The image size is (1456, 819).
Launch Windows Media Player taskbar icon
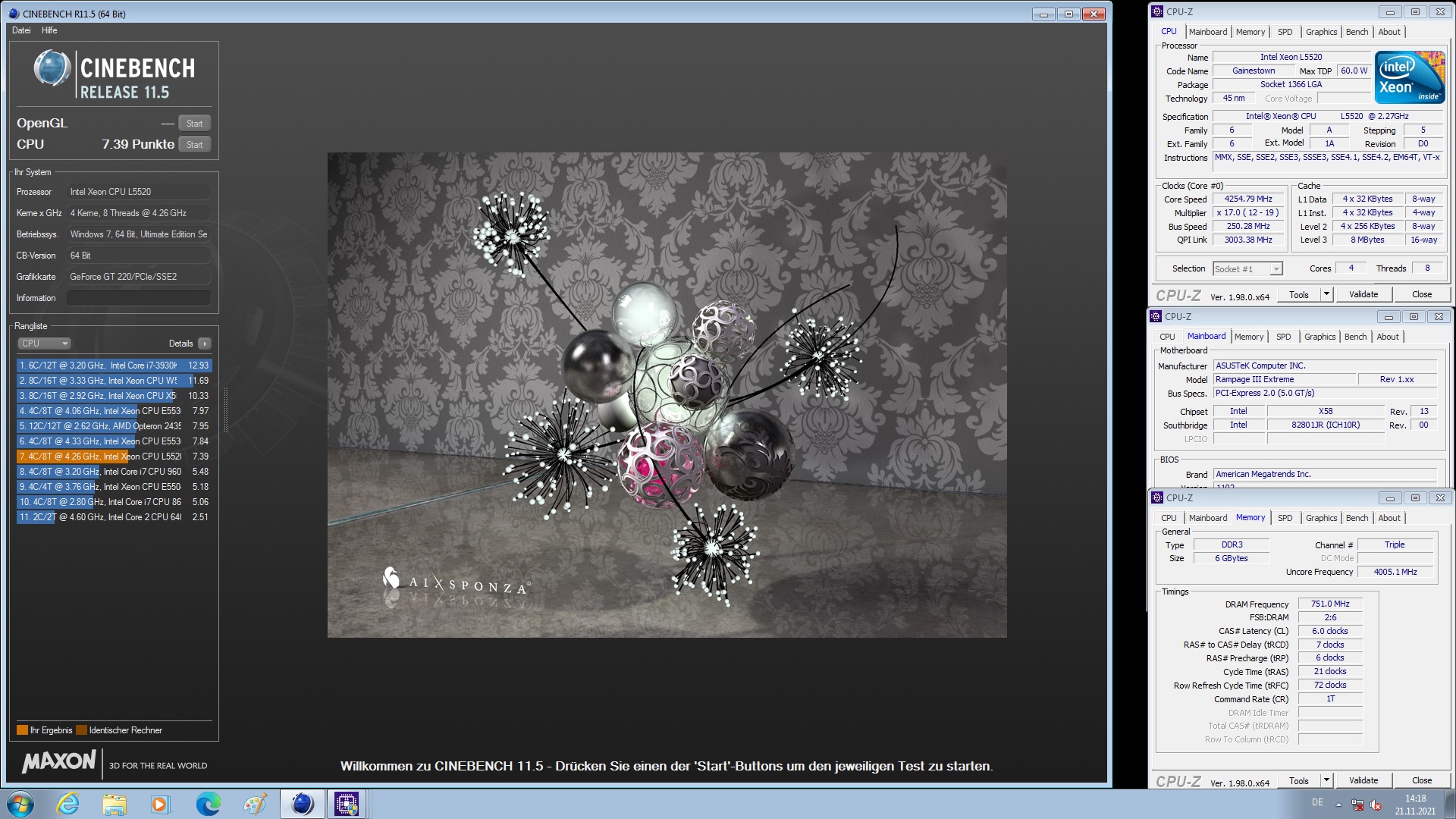click(161, 804)
